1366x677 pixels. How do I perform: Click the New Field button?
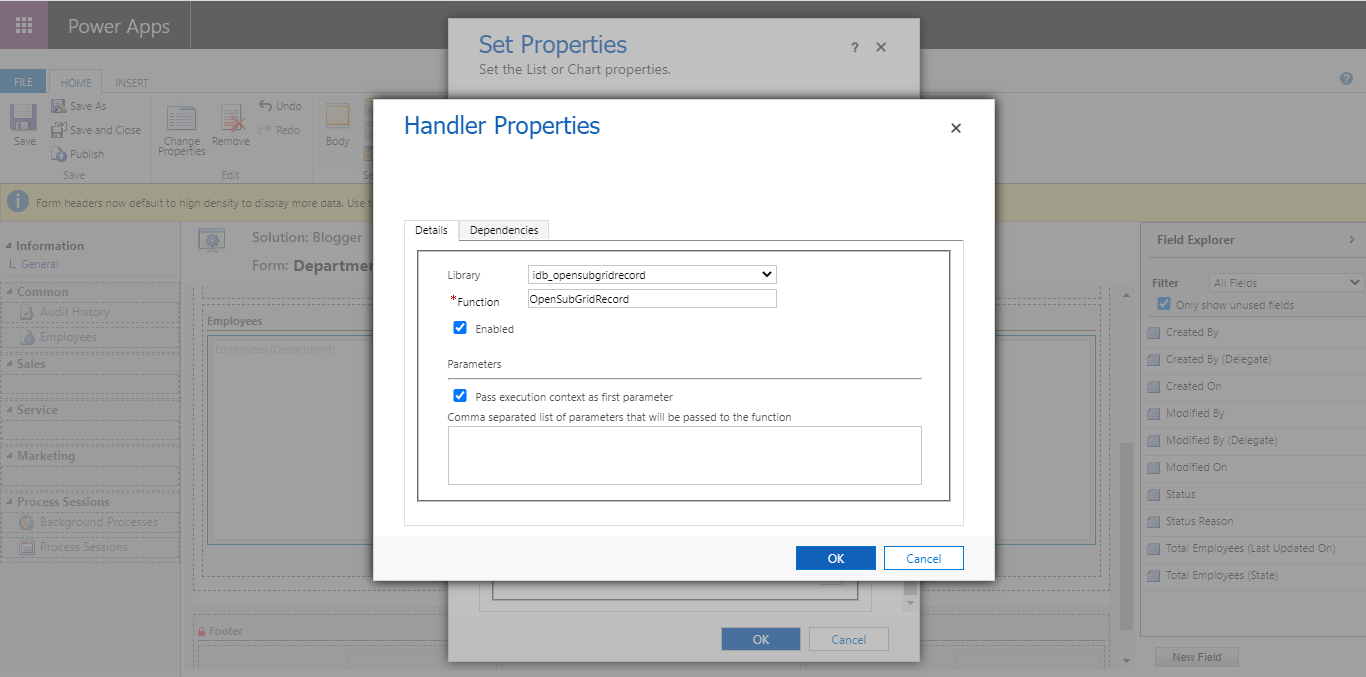point(1196,656)
